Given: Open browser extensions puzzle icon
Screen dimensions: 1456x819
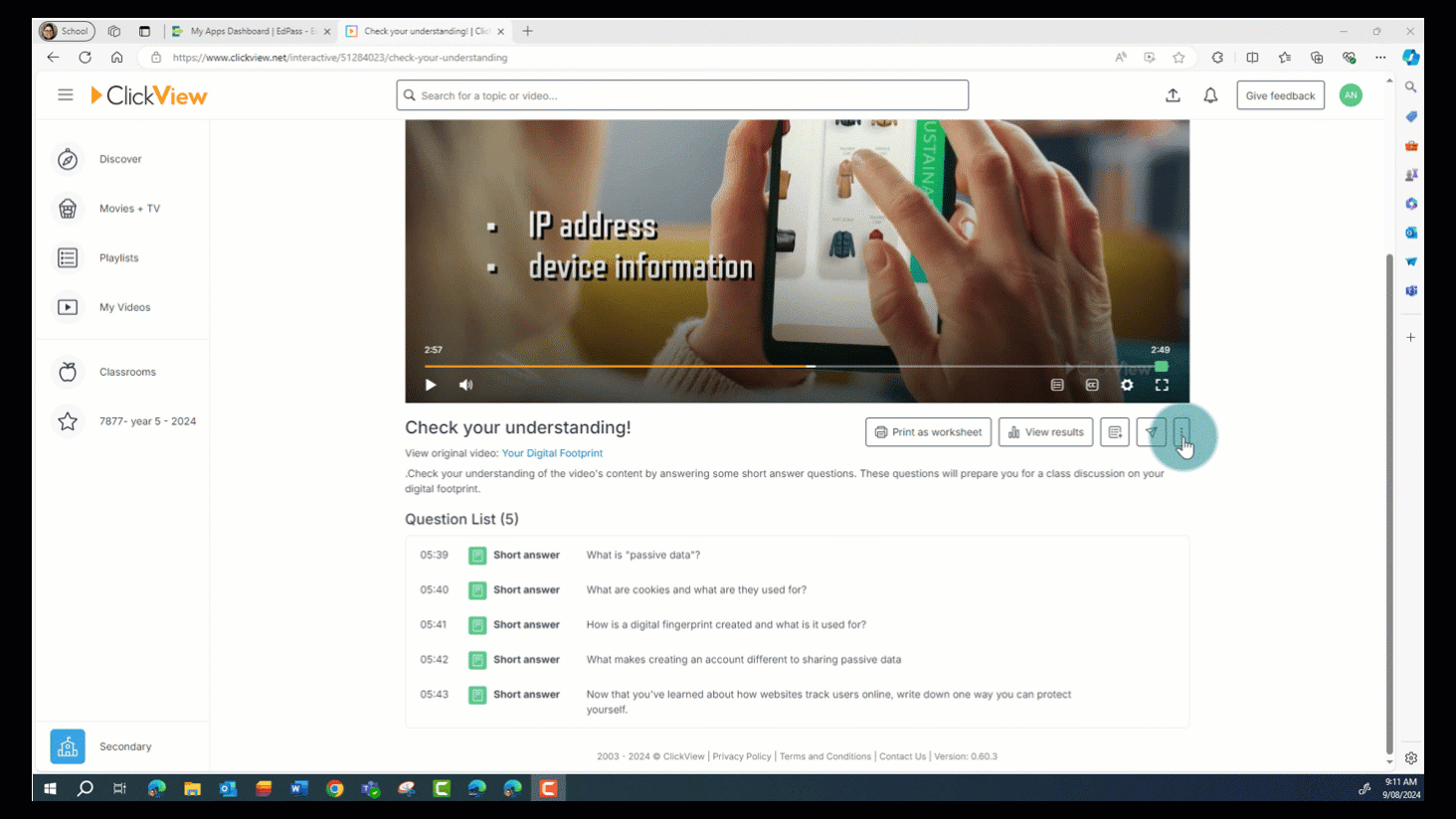Looking at the screenshot, I should [1217, 58].
